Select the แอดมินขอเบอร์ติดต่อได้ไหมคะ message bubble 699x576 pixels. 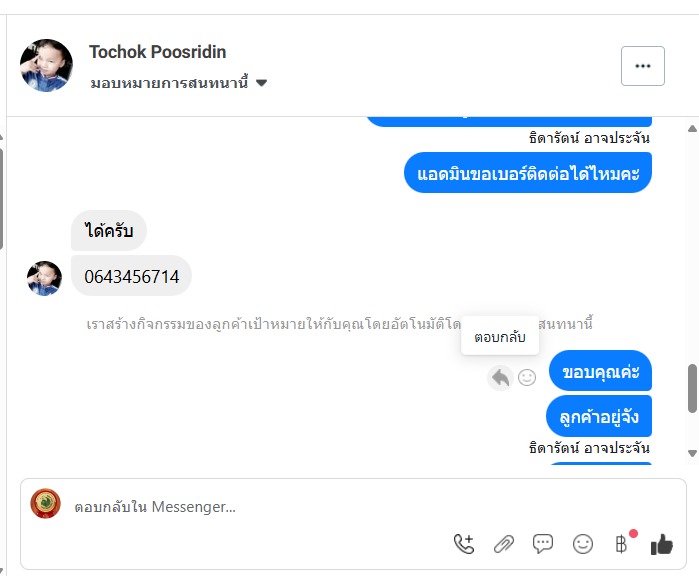pos(528,172)
